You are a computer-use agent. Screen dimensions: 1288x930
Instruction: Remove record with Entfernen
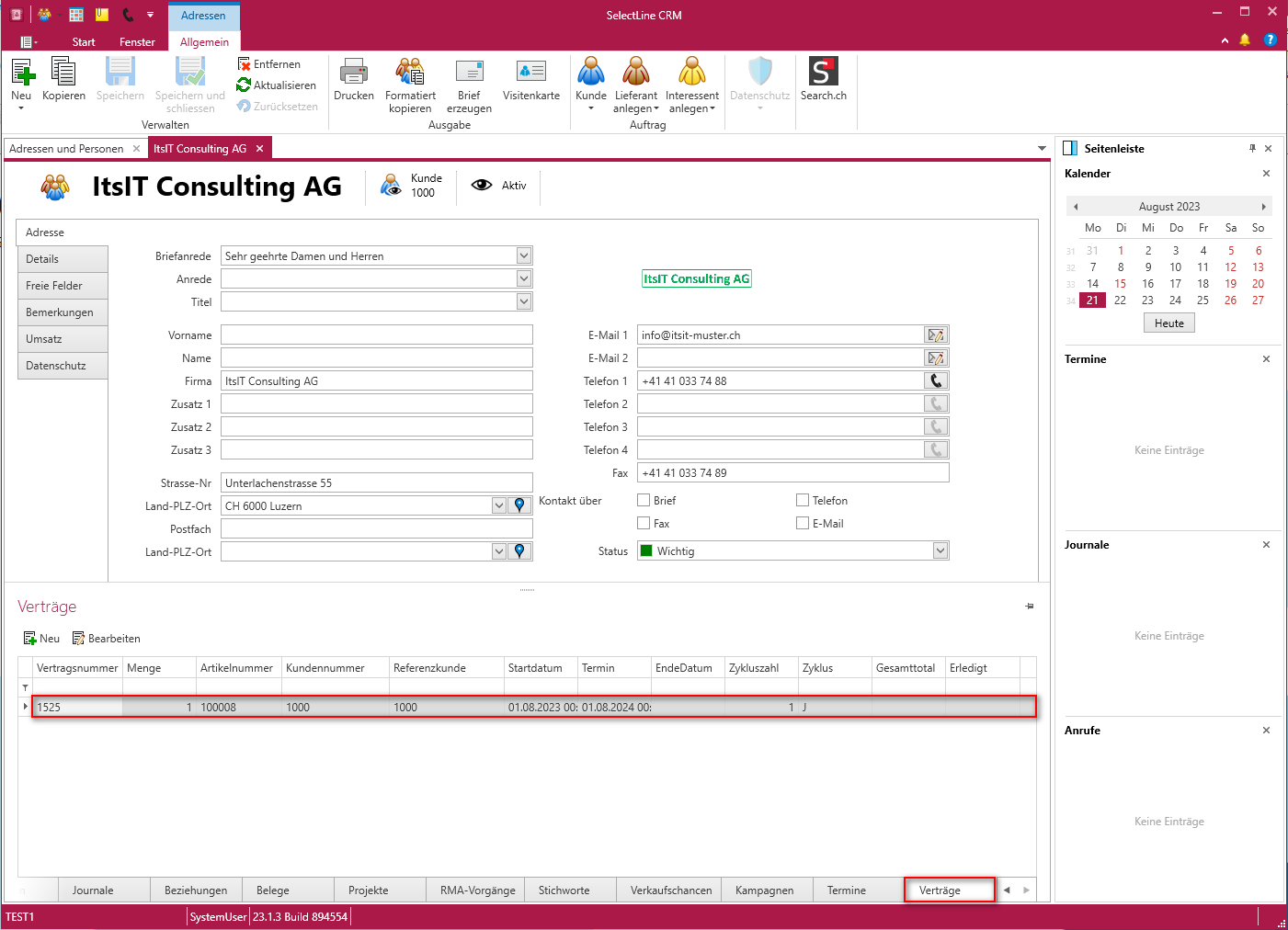click(269, 64)
